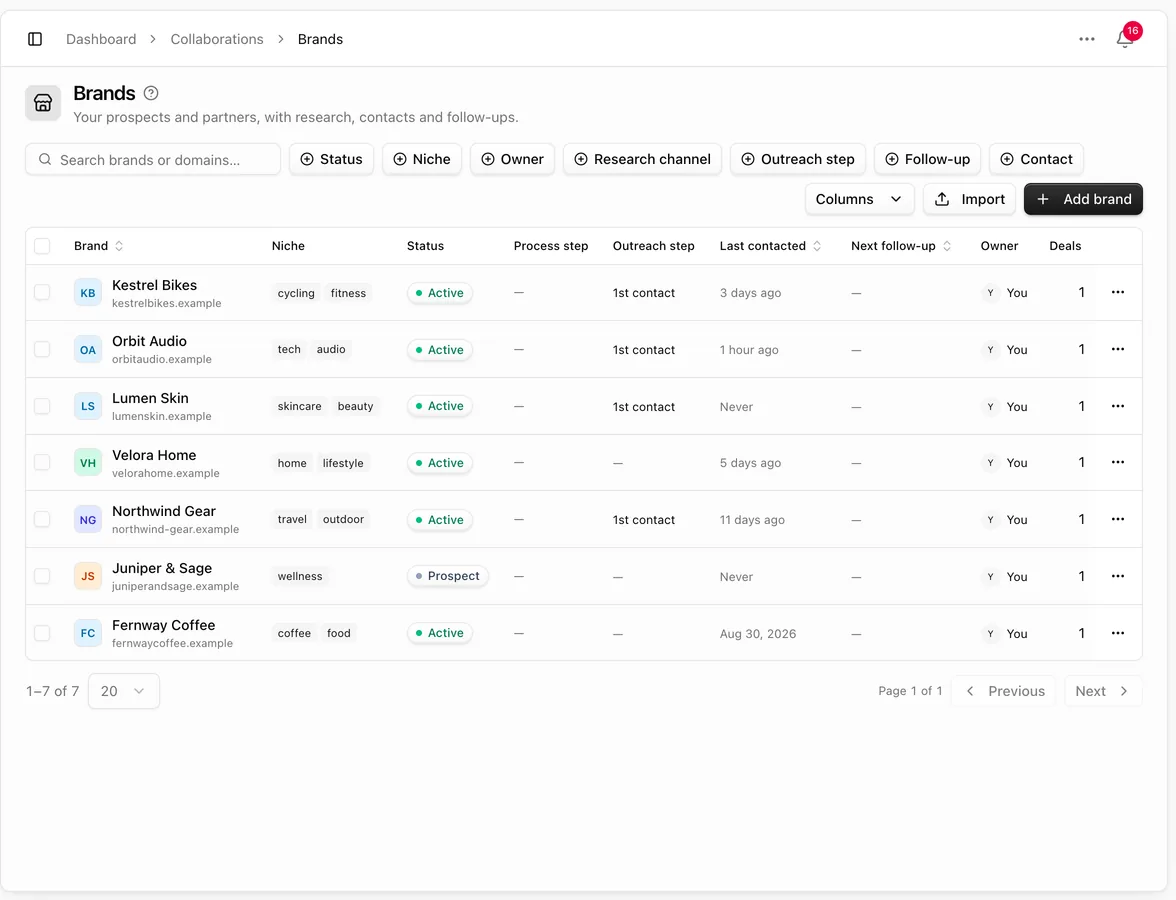This screenshot has width=1176, height=900.
Task: Select the Northwind Gear row checkbox
Action: [42, 520]
